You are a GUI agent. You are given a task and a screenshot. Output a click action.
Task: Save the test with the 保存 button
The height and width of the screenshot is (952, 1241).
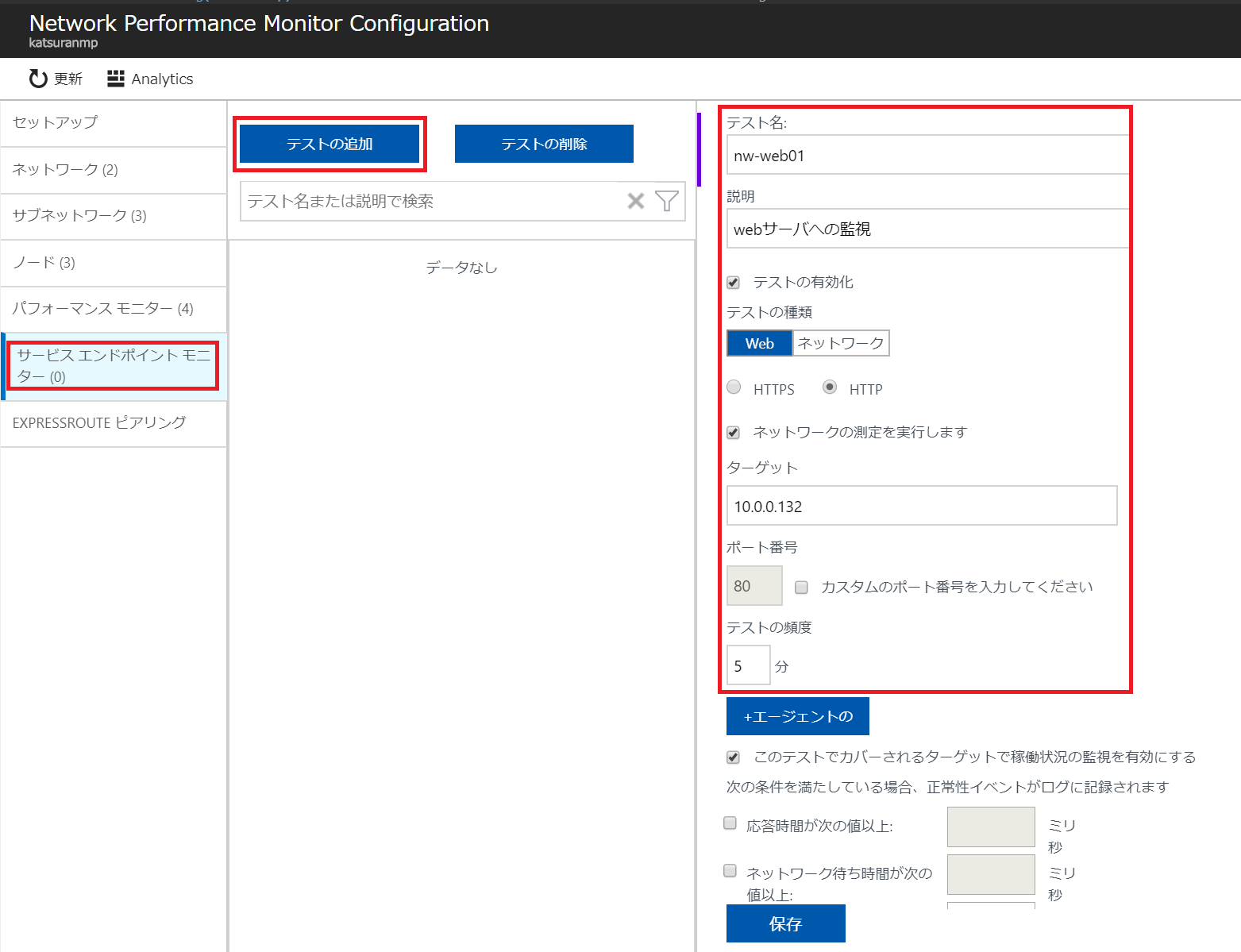pos(785,923)
